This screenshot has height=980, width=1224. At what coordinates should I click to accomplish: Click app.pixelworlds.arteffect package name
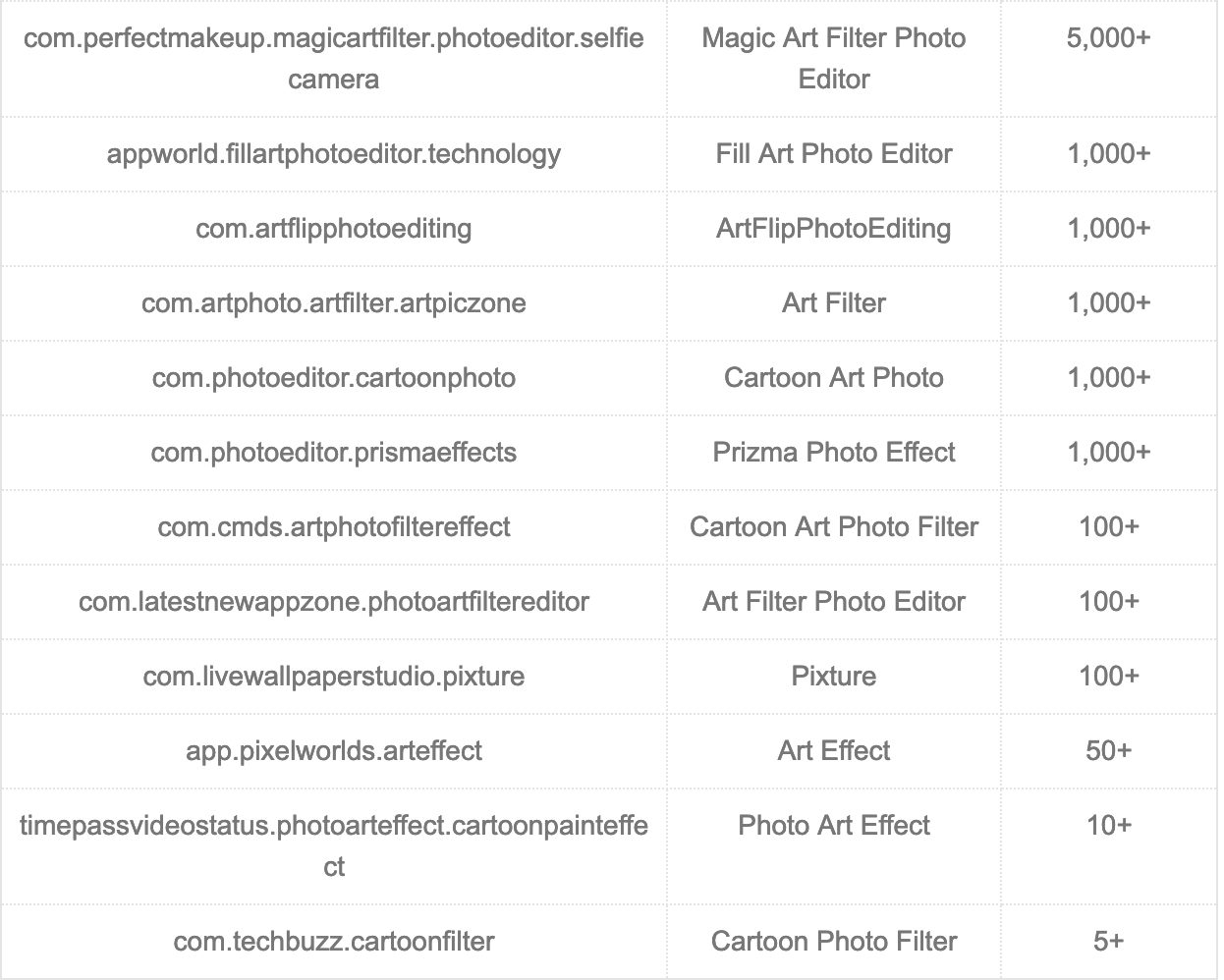[x=333, y=751]
